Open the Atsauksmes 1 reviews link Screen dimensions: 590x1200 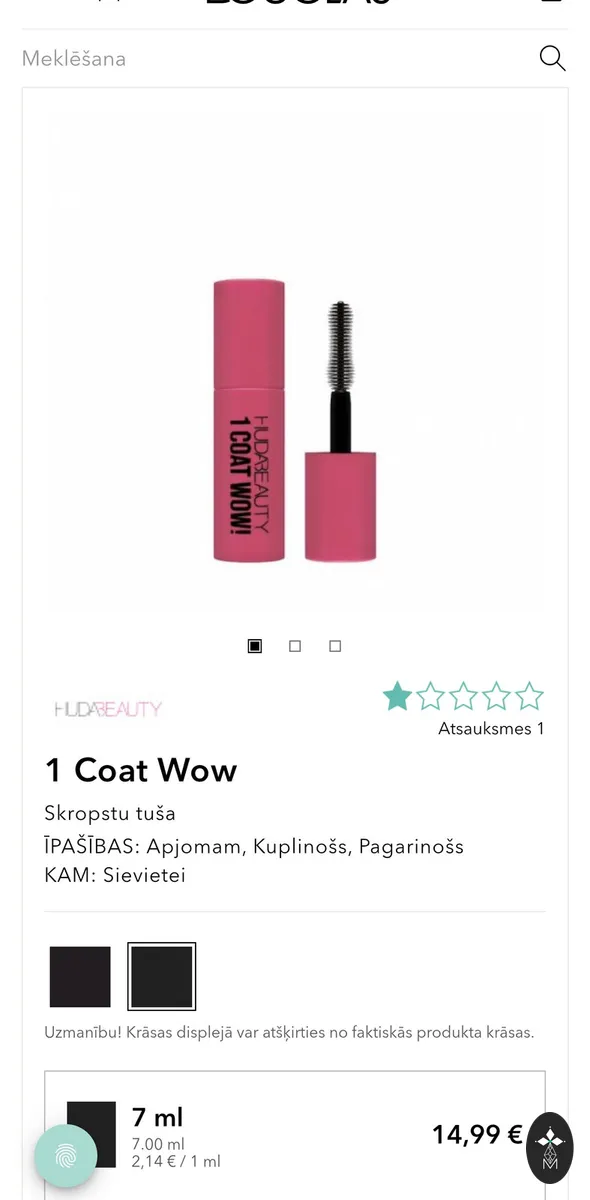pos(491,728)
